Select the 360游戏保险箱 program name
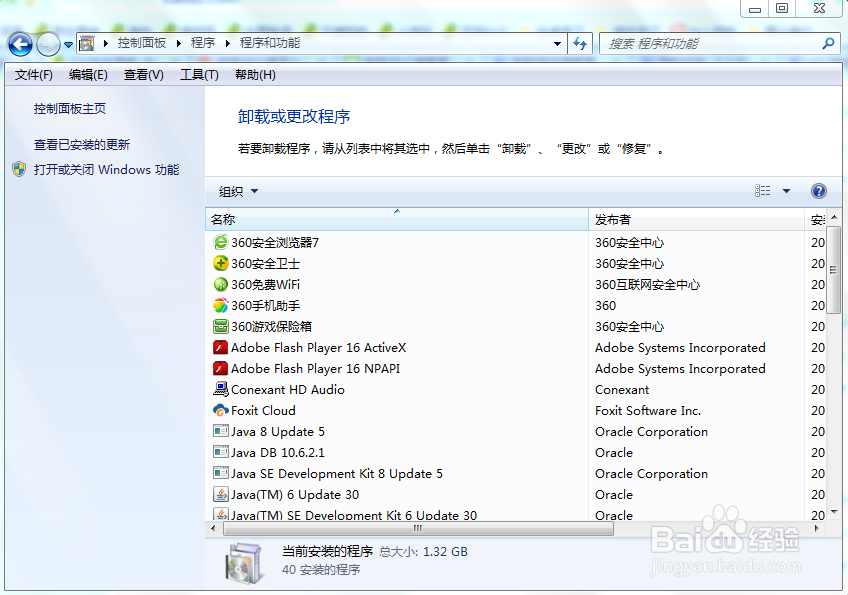848x595 pixels. [271, 327]
